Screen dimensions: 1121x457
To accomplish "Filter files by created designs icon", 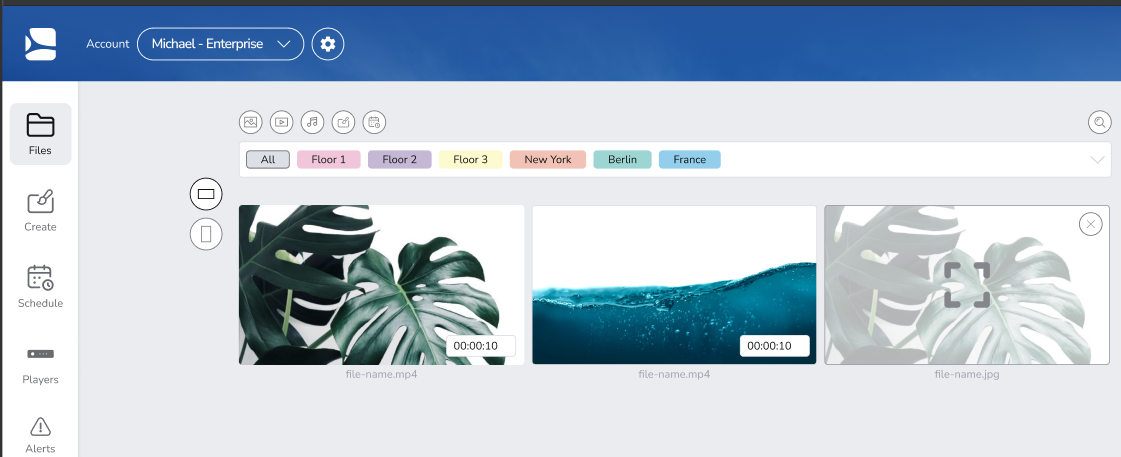I will pyautogui.click(x=343, y=122).
